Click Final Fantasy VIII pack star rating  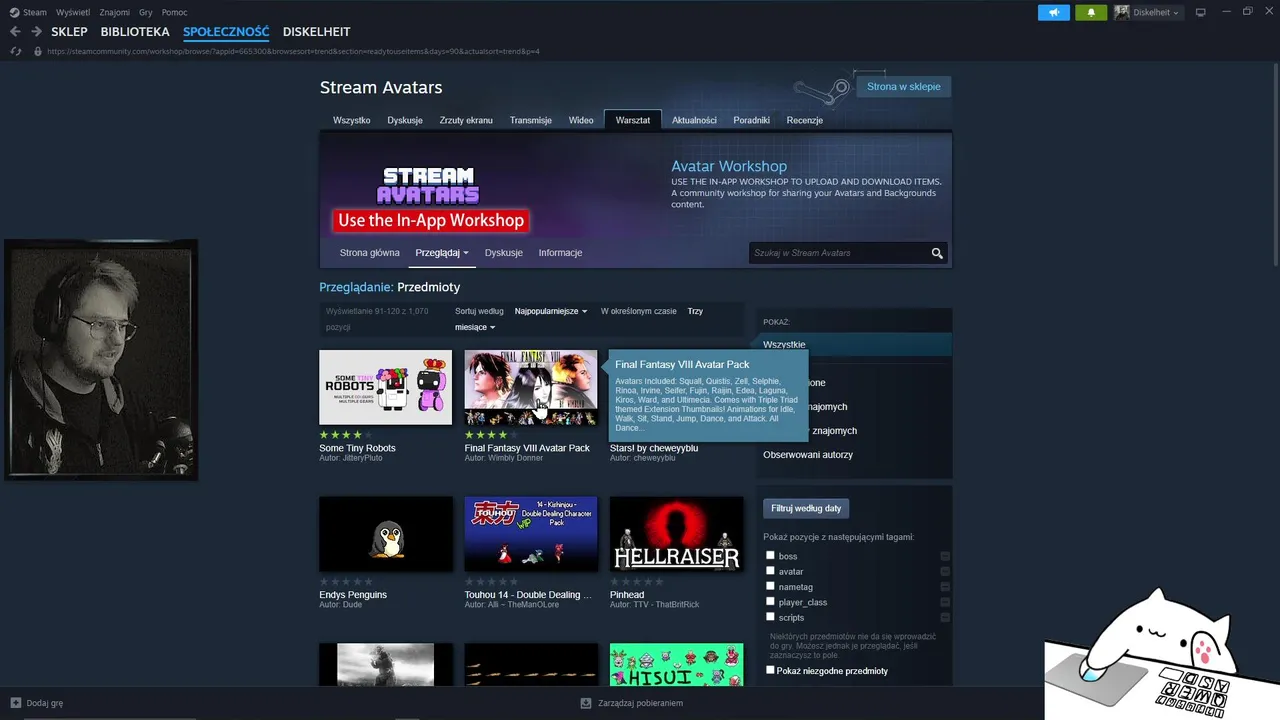[x=492, y=435]
